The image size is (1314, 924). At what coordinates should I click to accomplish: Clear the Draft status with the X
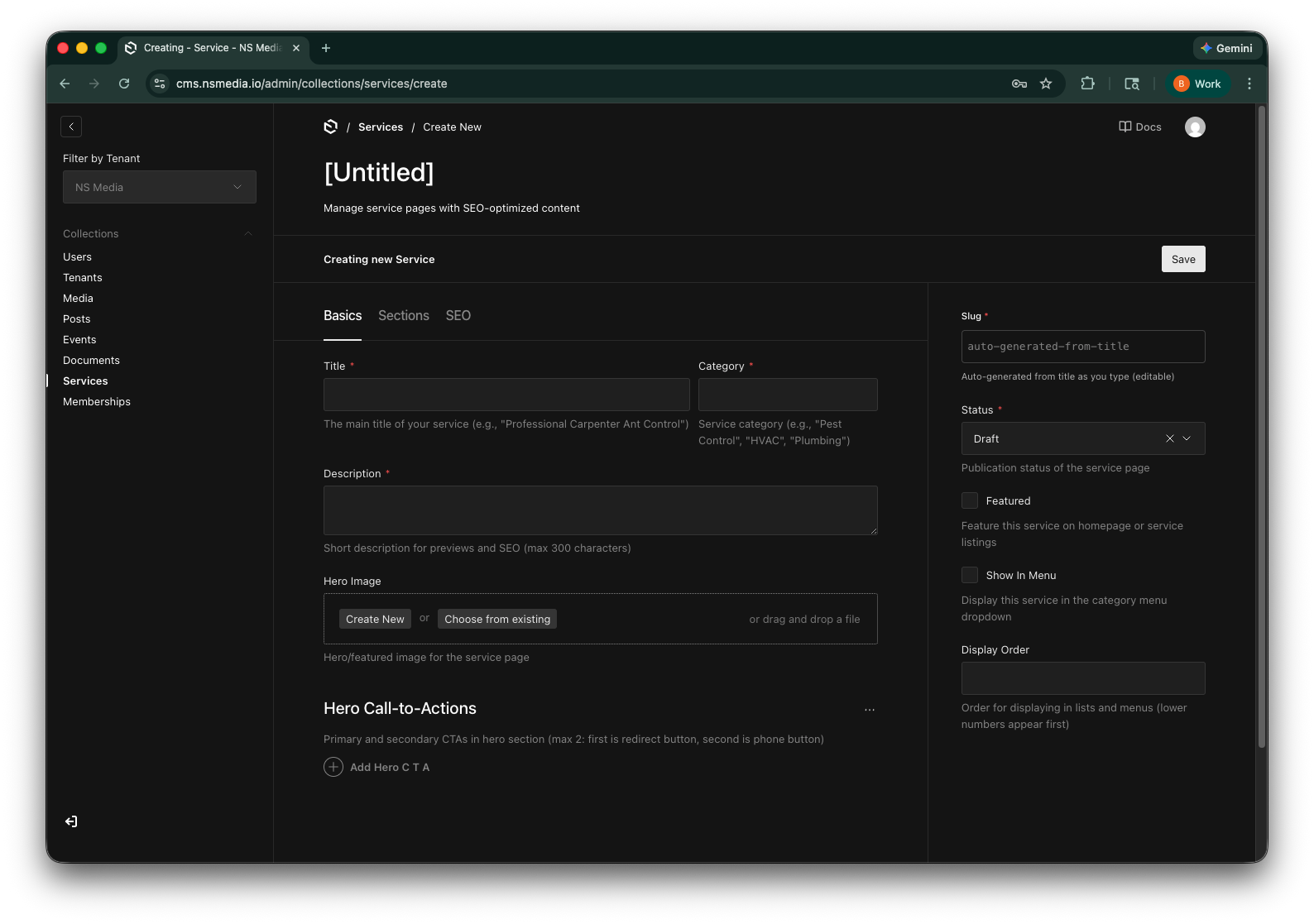pyautogui.click(x=1170, y=438)
